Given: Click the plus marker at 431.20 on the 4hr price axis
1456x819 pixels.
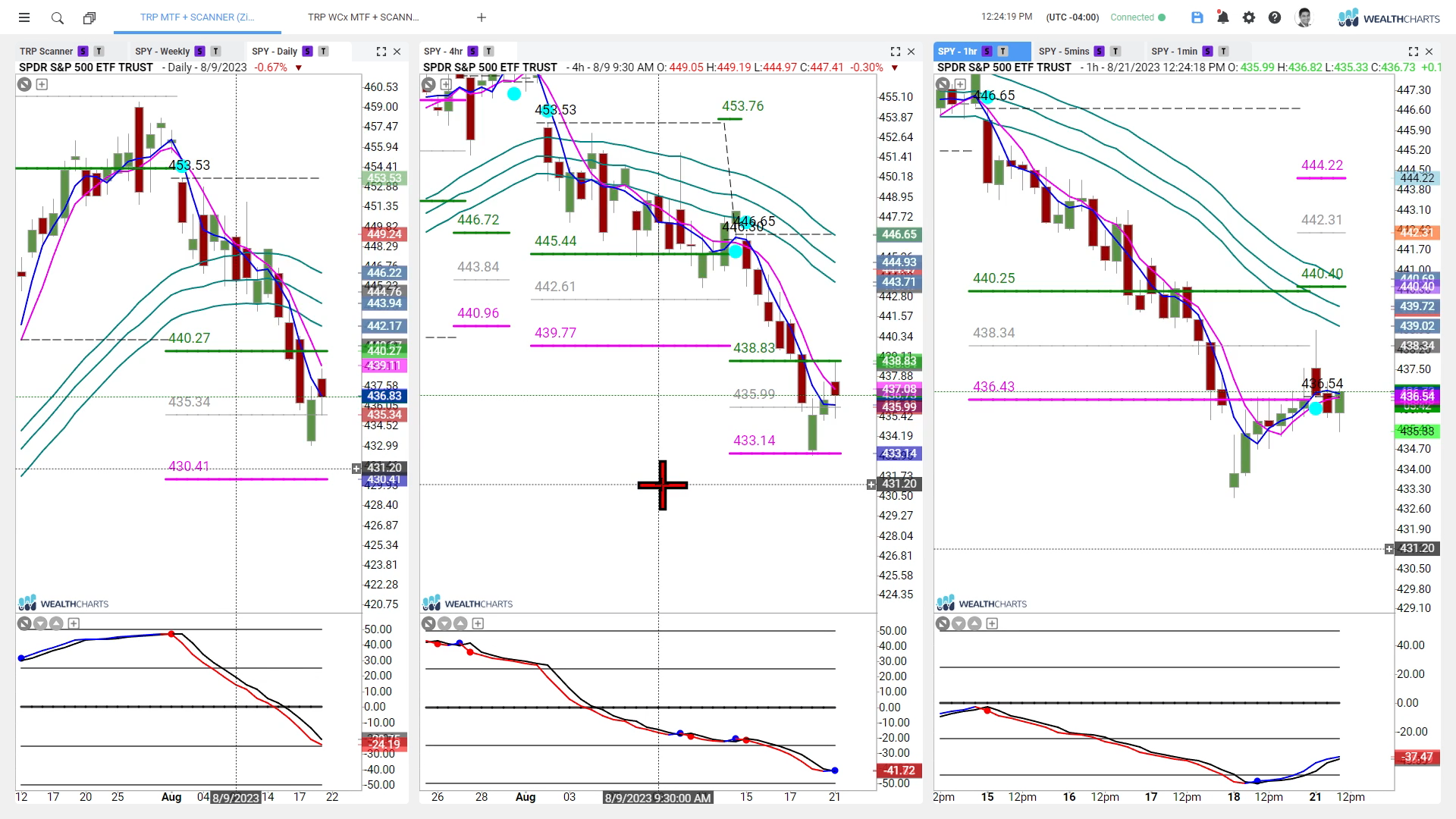Looking at the screenshot, I should (x=871, y=485).
